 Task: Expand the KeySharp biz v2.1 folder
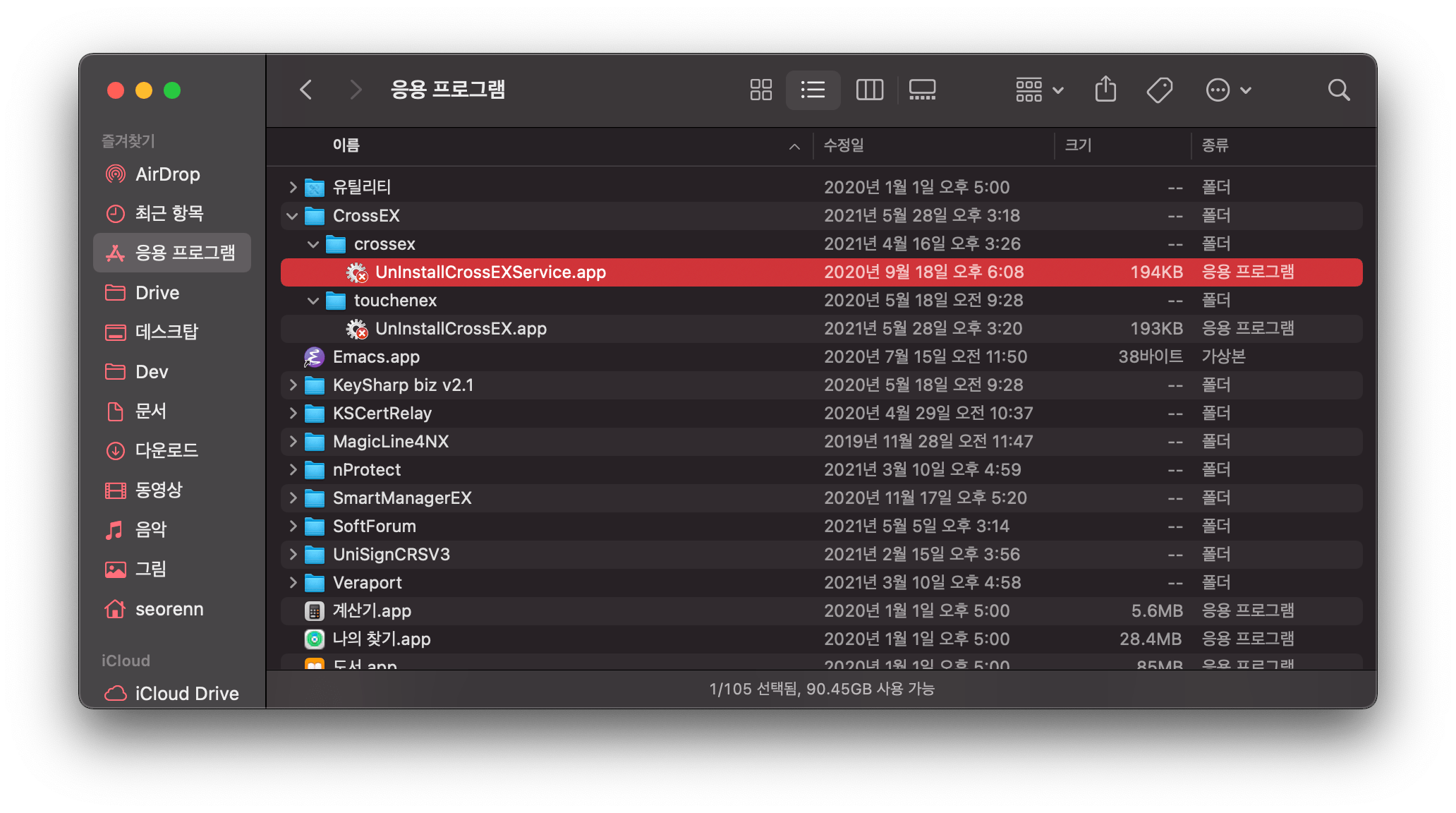point(293,385)
